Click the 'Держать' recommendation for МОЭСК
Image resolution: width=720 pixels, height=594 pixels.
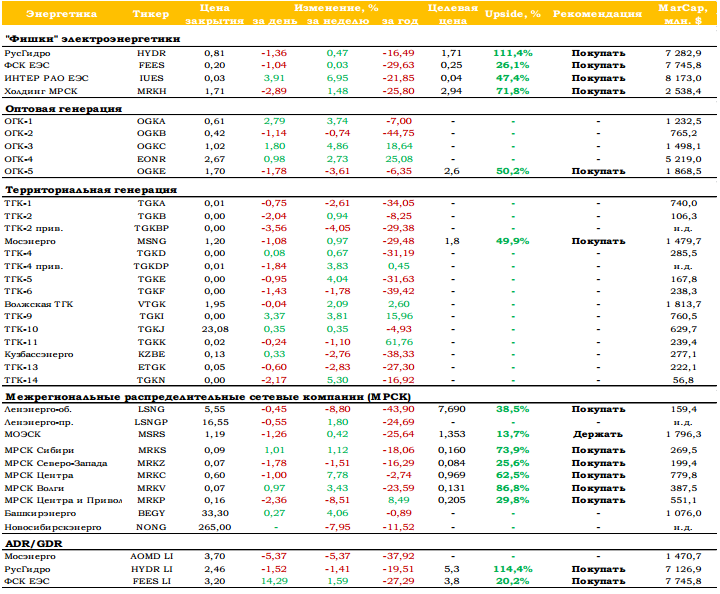(x=598, y=434)
